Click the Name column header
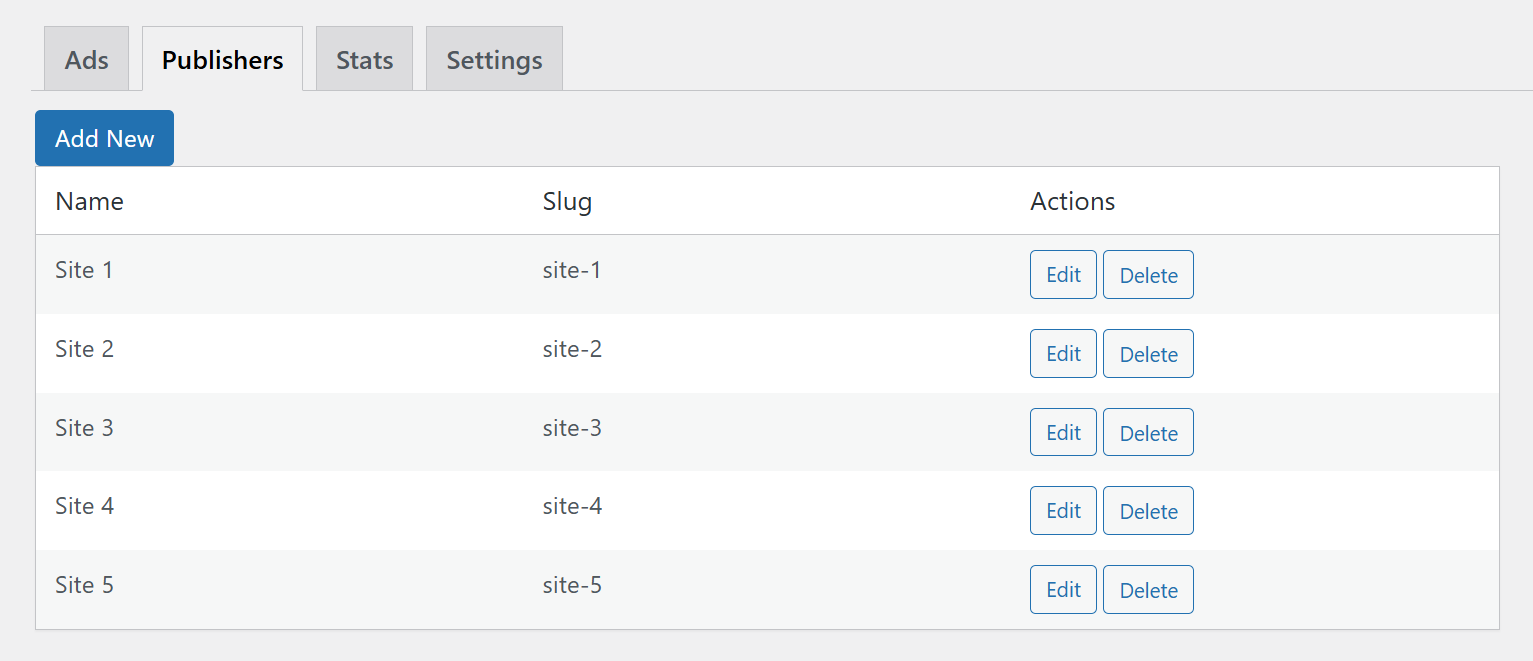The height and width of the screenshot is (661, 1533). coord(89,201)
